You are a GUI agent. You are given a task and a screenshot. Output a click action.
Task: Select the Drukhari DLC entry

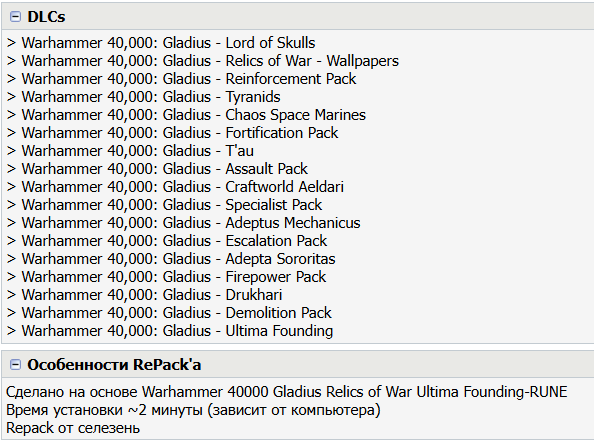[x=145, y=295]
